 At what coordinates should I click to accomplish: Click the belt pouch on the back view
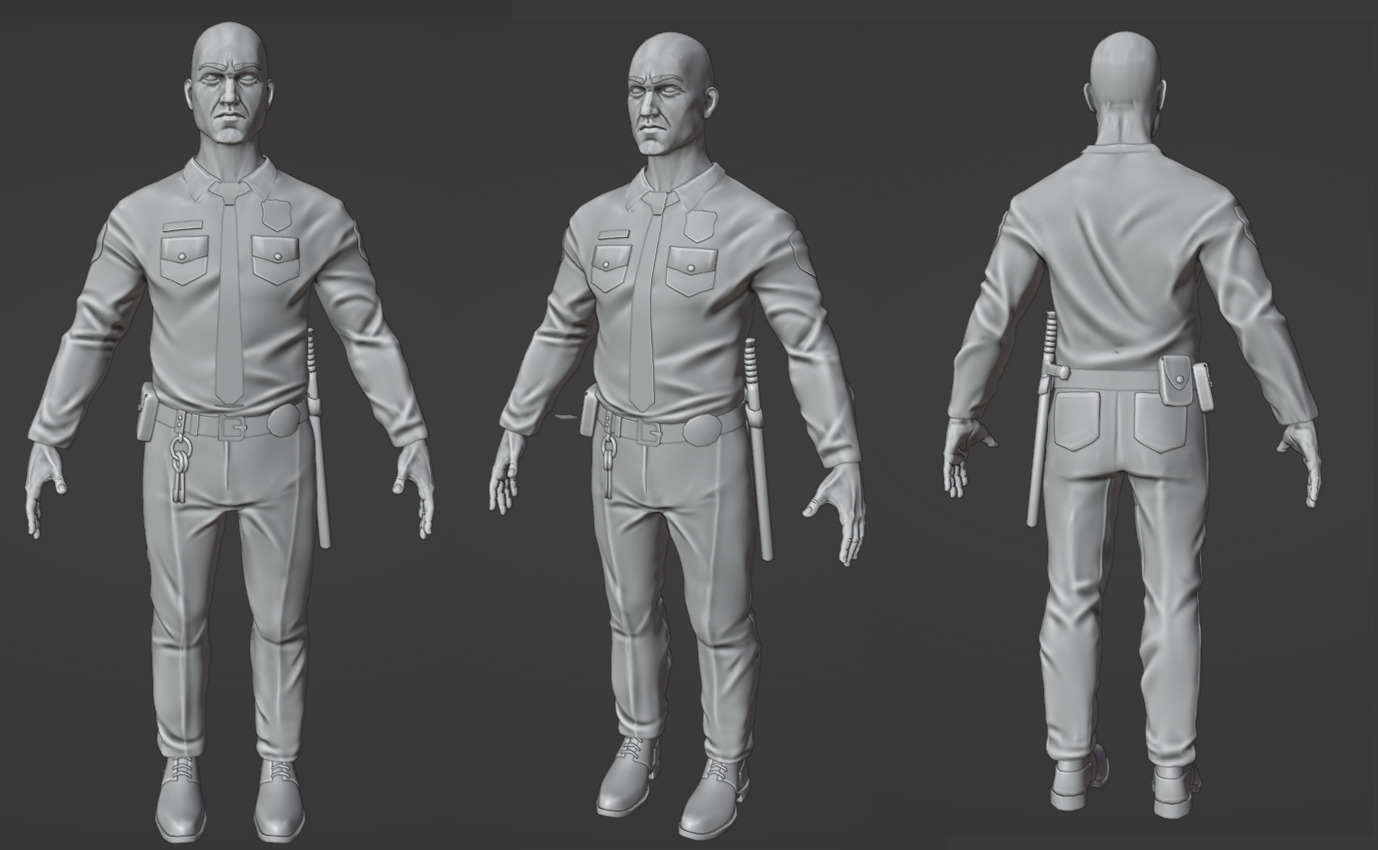point(1175,380)
